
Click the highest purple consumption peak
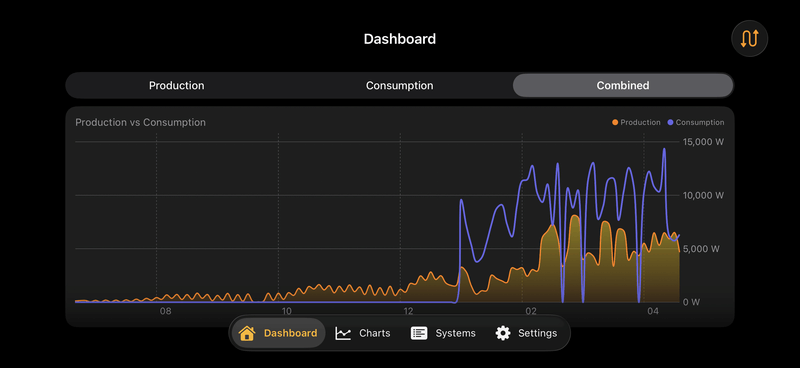click(x=664, y=149)
